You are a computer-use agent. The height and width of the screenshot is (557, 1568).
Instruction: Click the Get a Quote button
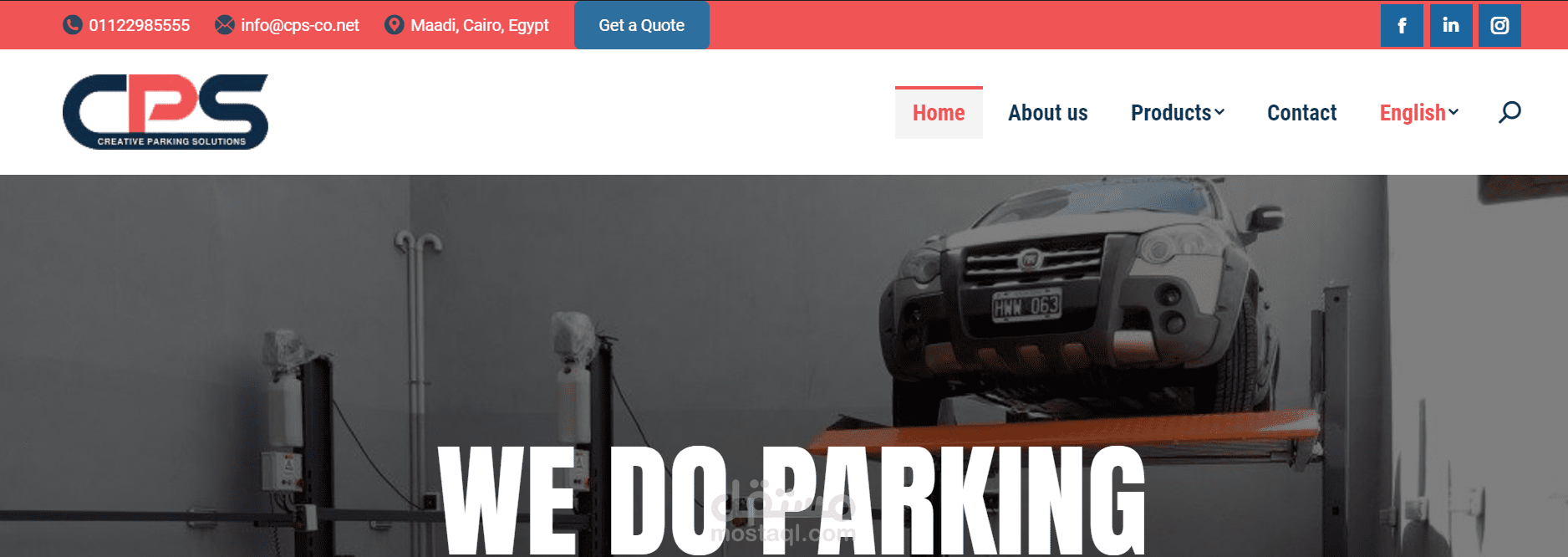pyautogui.click(x=641, y=25)
